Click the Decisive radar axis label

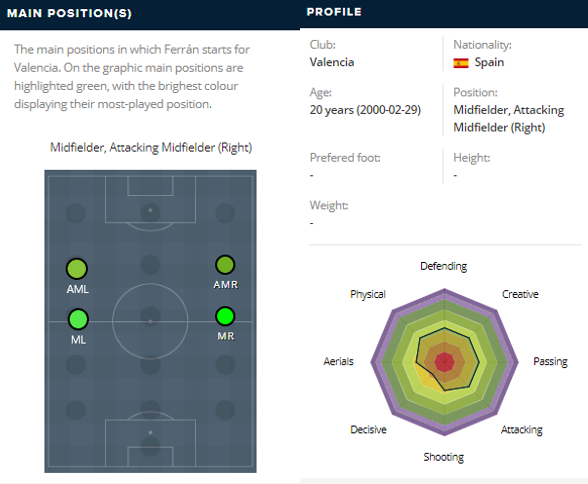(x=368, y=429)
